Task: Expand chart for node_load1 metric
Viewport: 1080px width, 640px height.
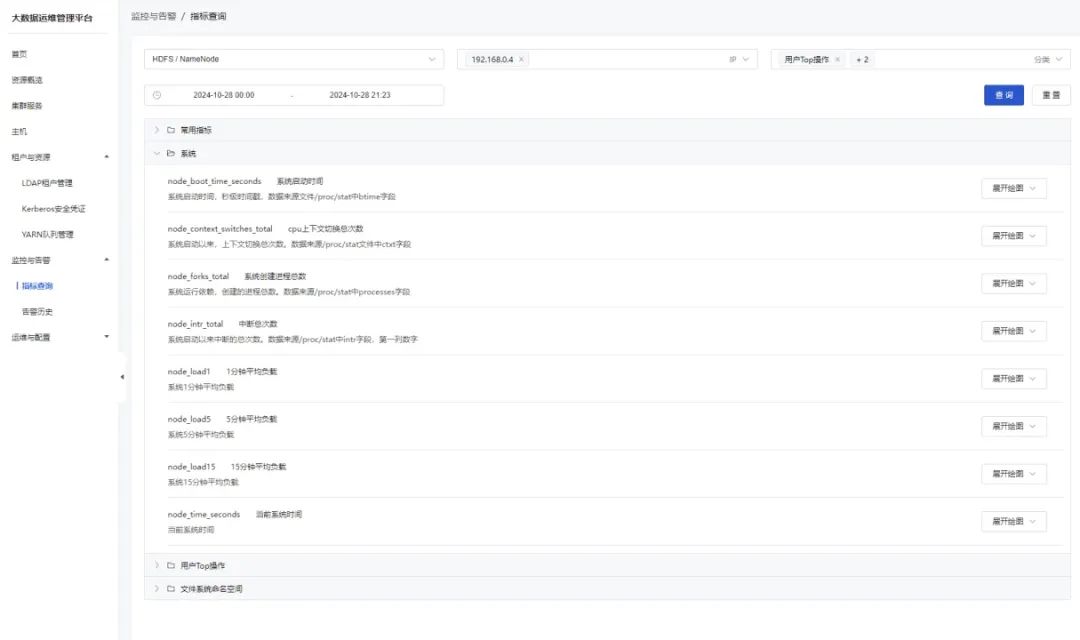Action: coord(1014,379)
